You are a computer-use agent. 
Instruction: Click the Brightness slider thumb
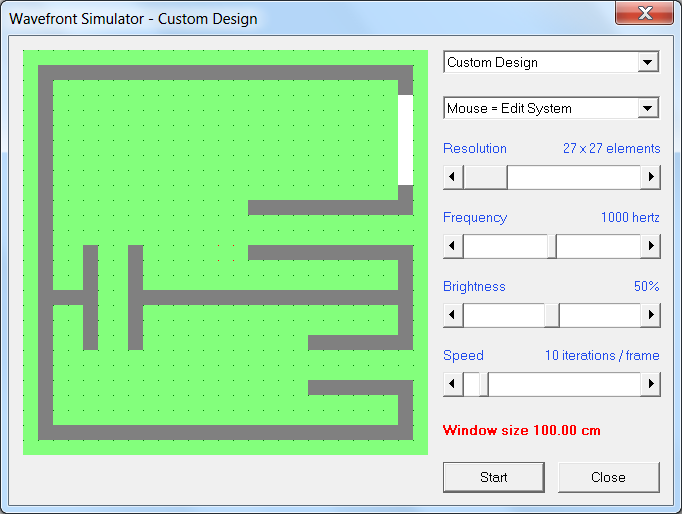click(552, 315)
